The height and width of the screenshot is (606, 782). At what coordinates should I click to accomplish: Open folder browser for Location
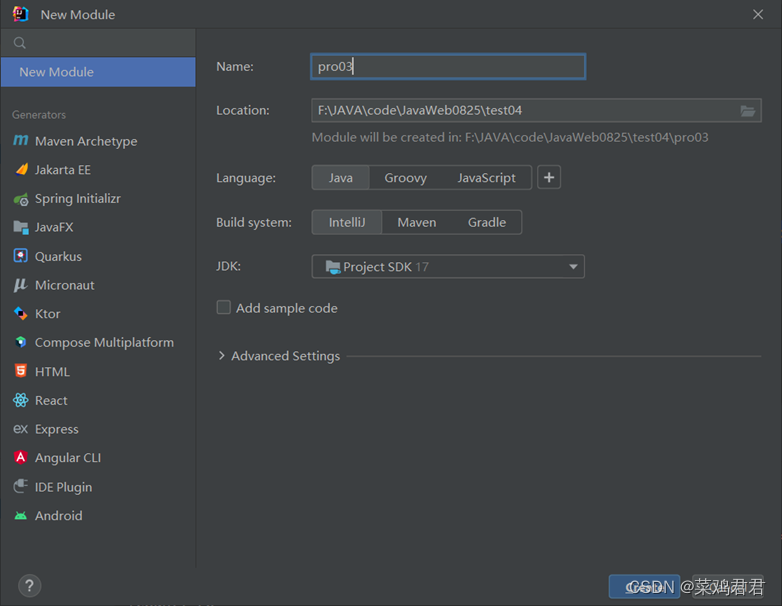point(747,111)
